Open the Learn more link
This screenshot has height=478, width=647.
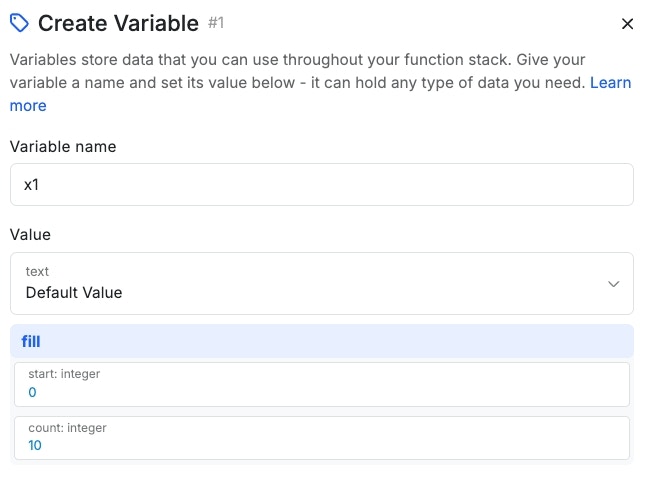tap(610, 83)
